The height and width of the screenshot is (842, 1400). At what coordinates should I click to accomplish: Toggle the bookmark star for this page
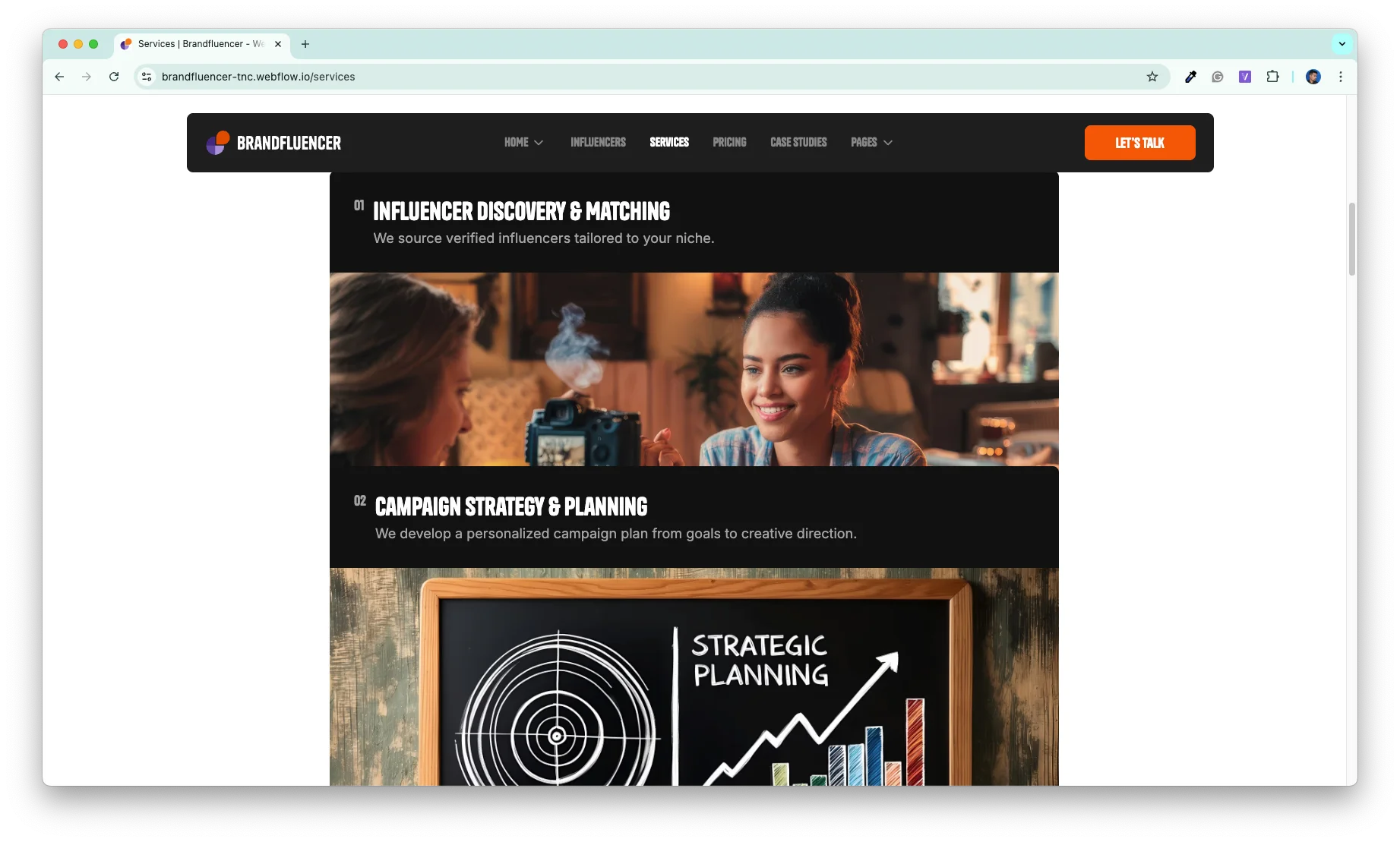tap(1152, 77)
